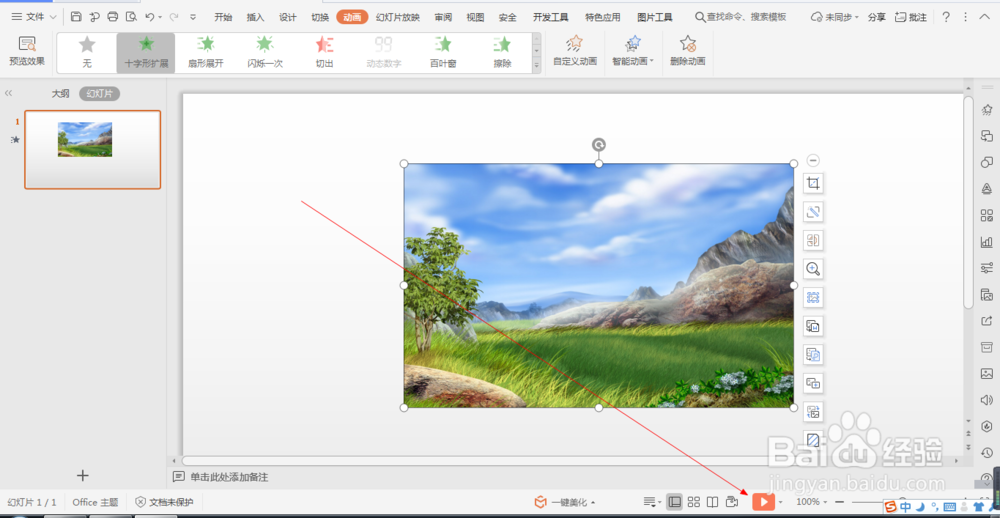Viewport: 1000px width, 518px height.
Task: Click 删除动画 to remove the animation
Action: [688, 52]
